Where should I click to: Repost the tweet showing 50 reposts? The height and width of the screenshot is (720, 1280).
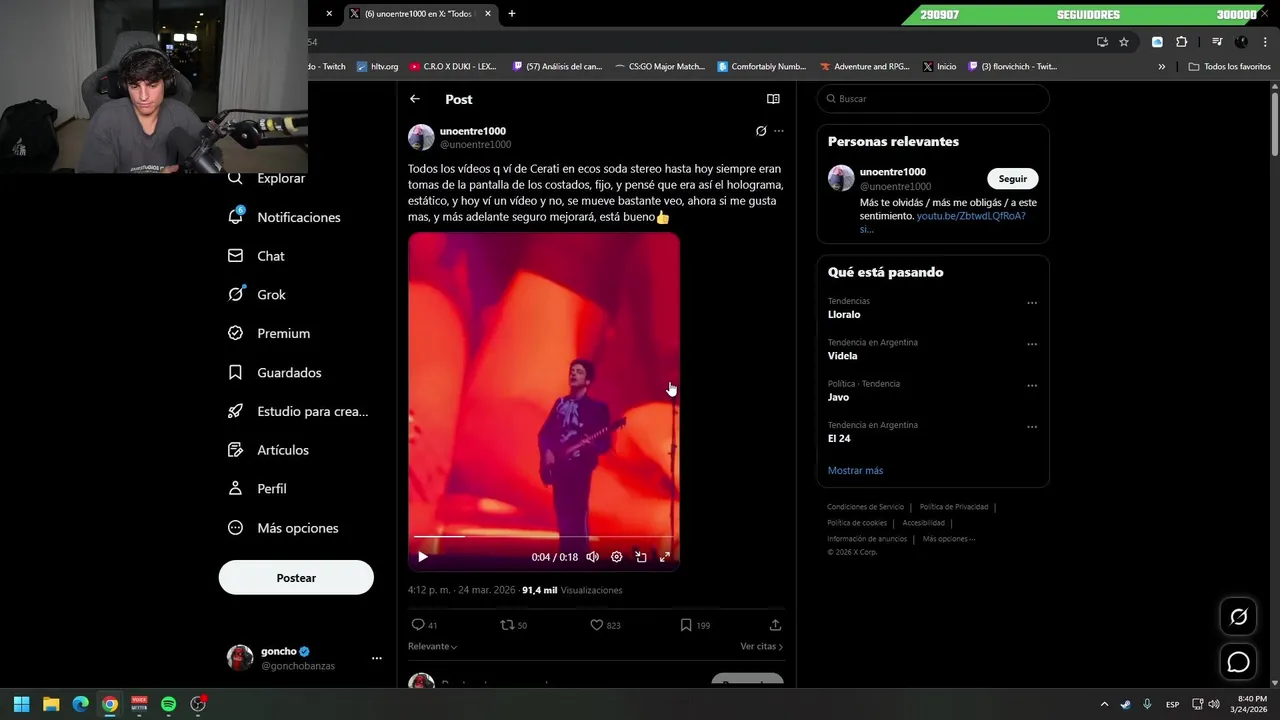(514, 625)
